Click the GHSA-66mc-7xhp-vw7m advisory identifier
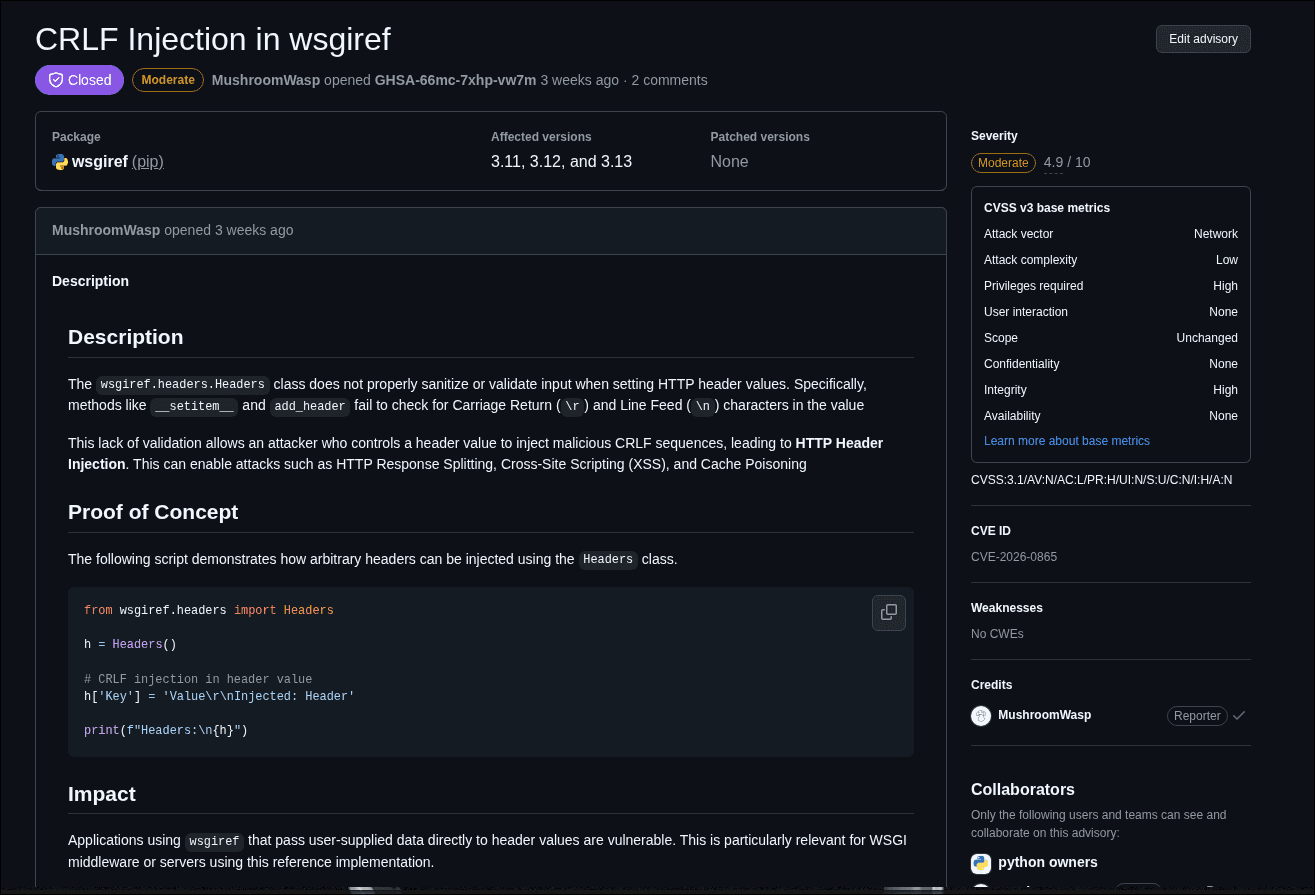Screen dimensions: 1315x895 (455, 80)
